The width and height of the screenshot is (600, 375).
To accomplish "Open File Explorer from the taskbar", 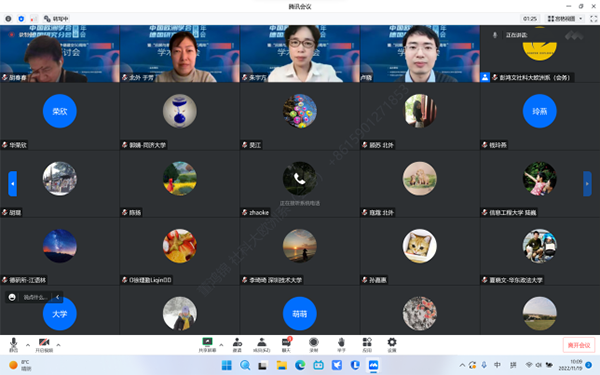I will click(x=282, y=365).
